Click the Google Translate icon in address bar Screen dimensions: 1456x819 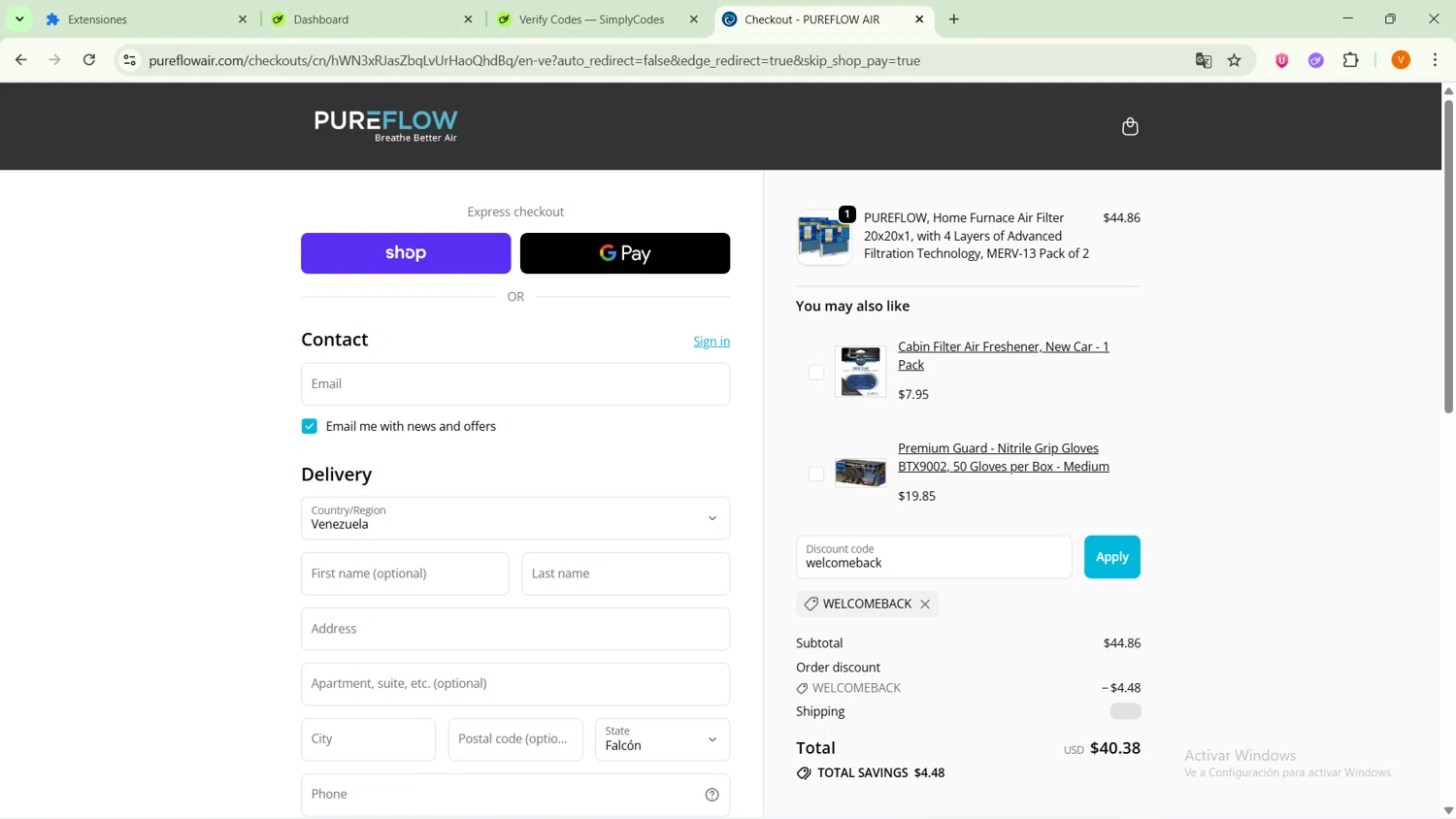(1204, 60)
